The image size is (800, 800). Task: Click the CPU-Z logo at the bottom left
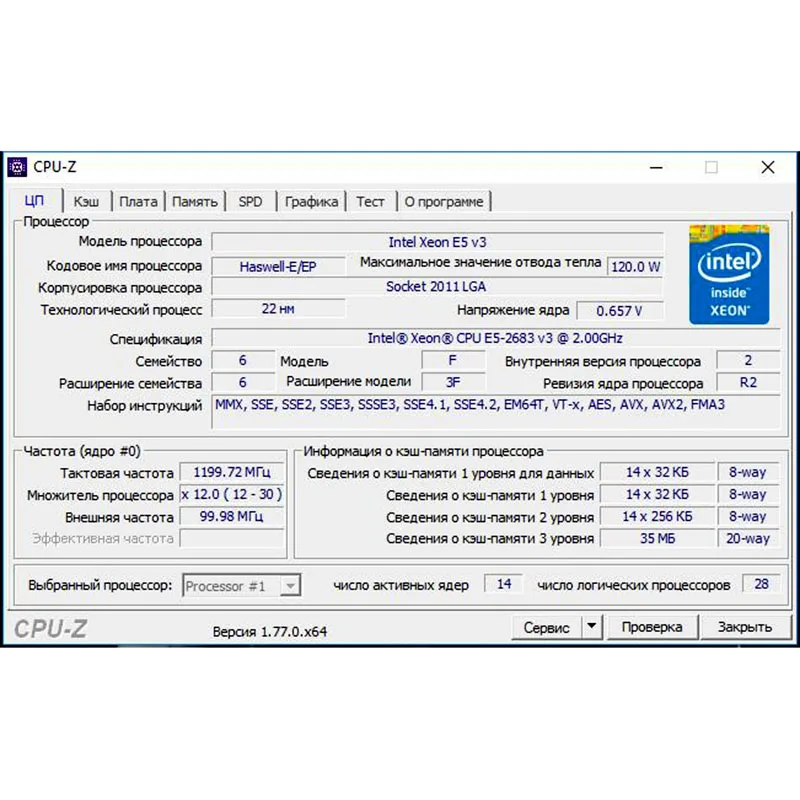point(52,627)
